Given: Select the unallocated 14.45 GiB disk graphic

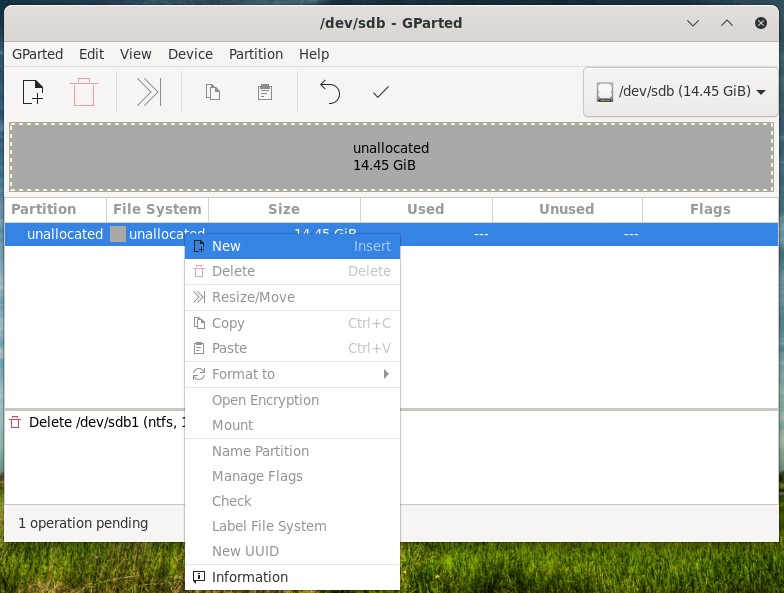Looking at the screenshot, I should pos(392,157).
